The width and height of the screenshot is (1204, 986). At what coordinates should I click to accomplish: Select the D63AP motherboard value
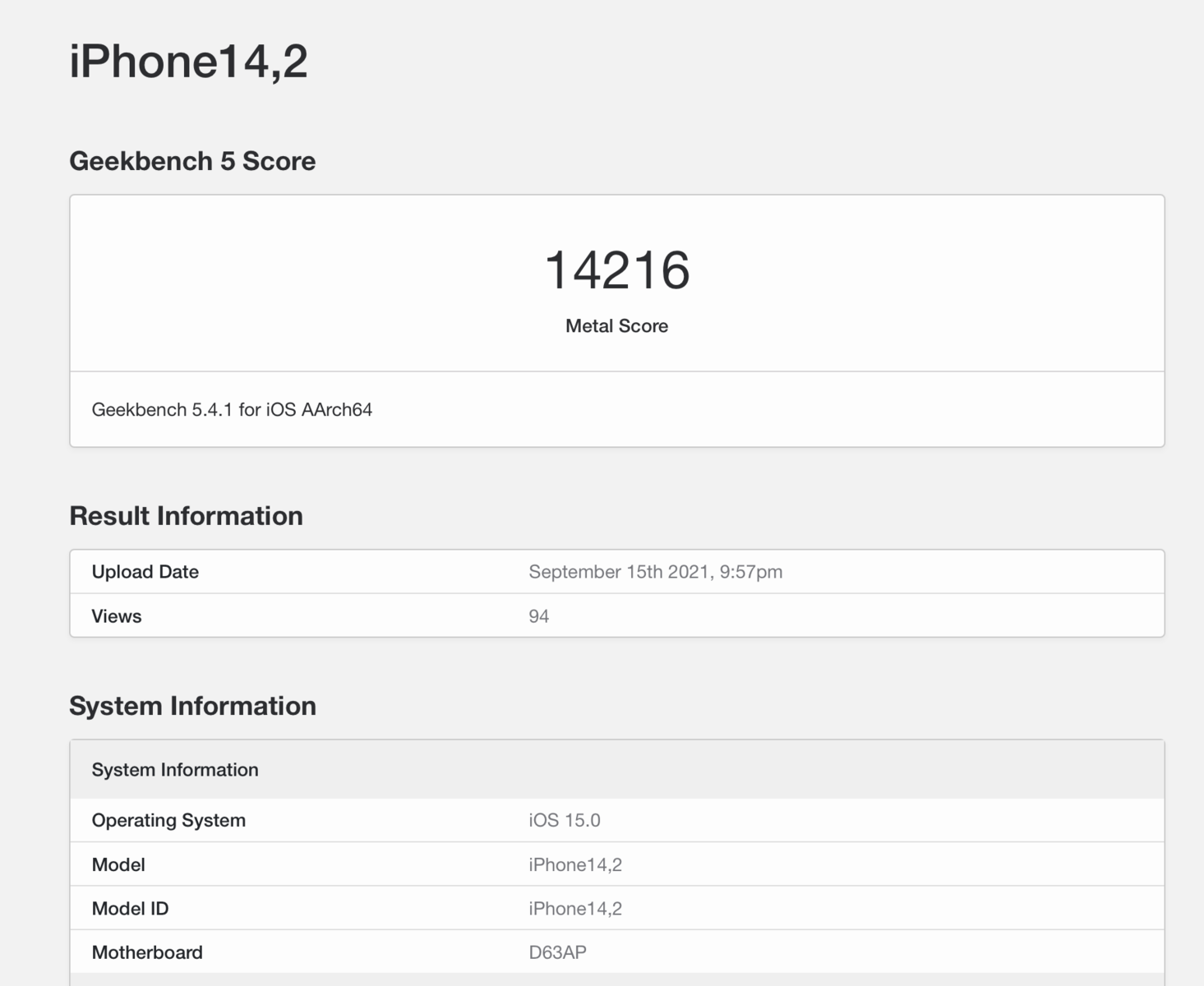tap(558, 952)
